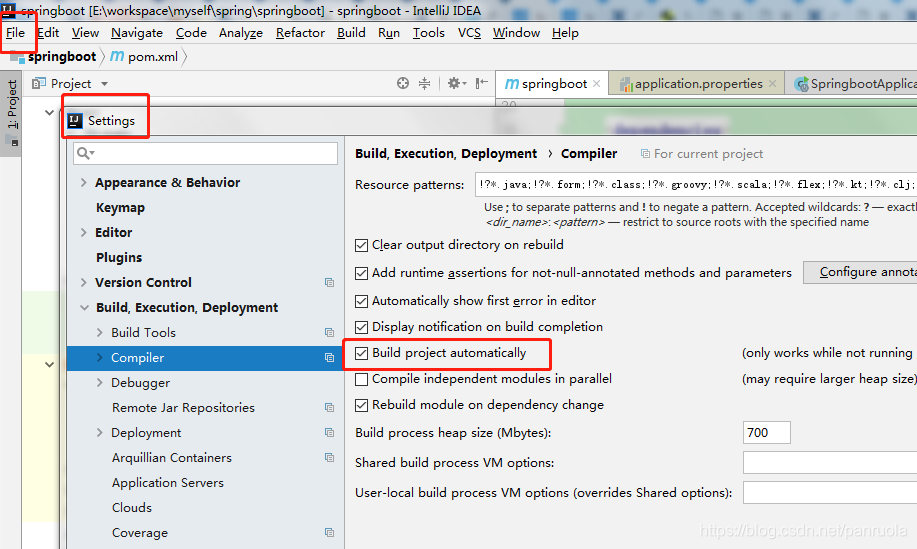Open the Tools menu
The height and width of the screenshot is (549, 917).
[x=429, y=33]
